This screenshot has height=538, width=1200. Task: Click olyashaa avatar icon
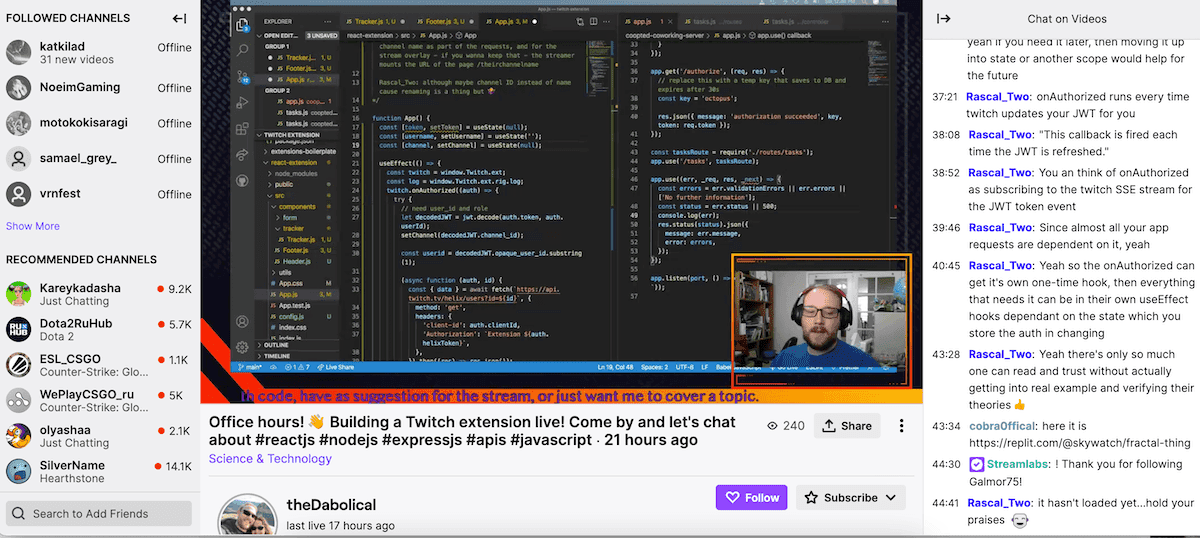coord(19,436)
